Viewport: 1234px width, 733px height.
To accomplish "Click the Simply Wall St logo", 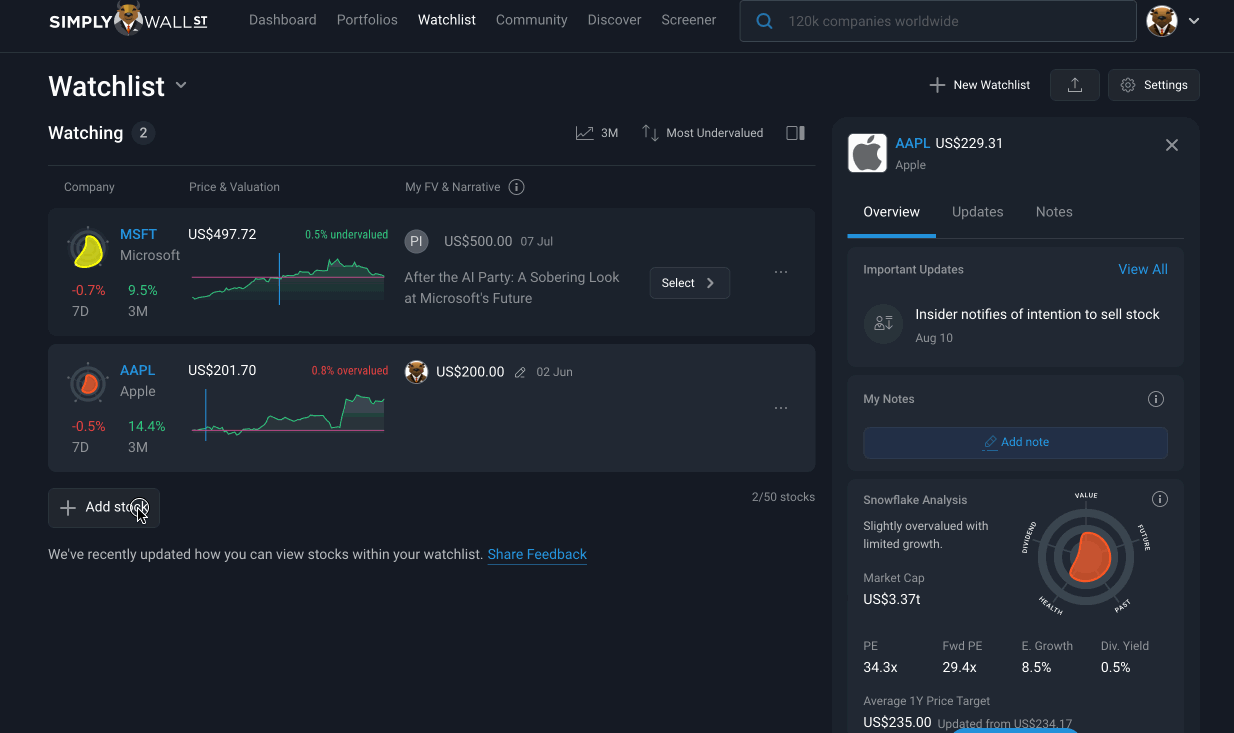I will 128,20.
